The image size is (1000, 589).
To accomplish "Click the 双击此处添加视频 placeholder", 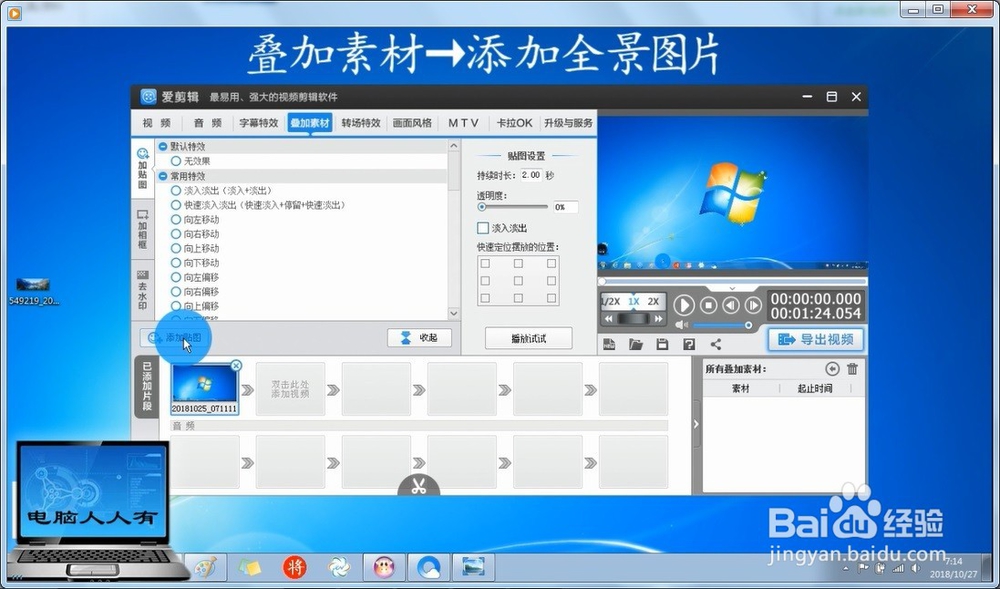I will coord(290,389).
